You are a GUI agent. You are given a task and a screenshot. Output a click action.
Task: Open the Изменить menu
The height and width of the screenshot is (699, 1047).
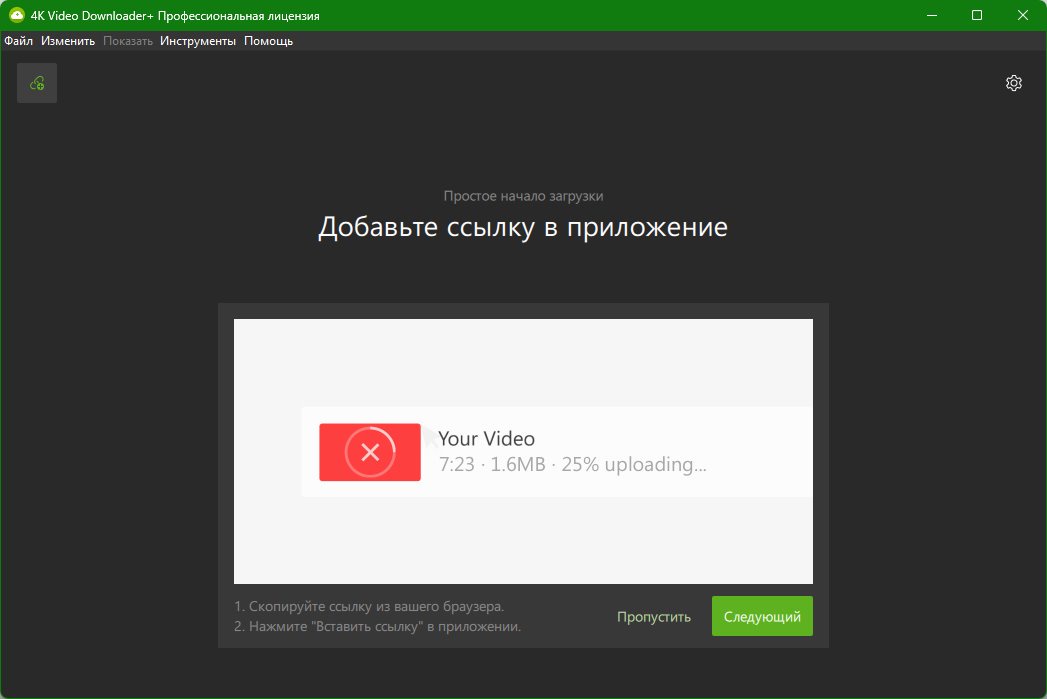pyautogui.click(x=68, y=41)
